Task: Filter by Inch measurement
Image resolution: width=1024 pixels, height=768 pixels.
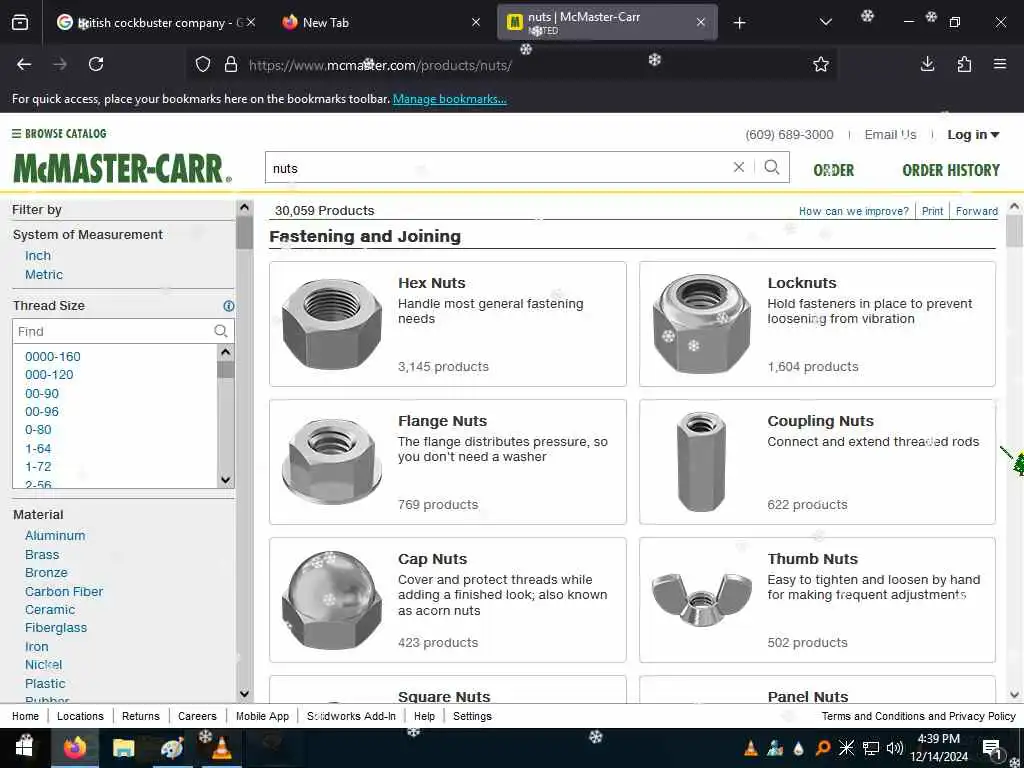Action: point(38,255)
